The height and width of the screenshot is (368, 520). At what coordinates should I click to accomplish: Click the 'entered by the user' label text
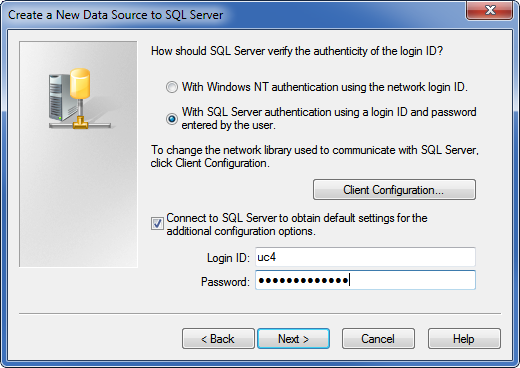coord(228,125)
